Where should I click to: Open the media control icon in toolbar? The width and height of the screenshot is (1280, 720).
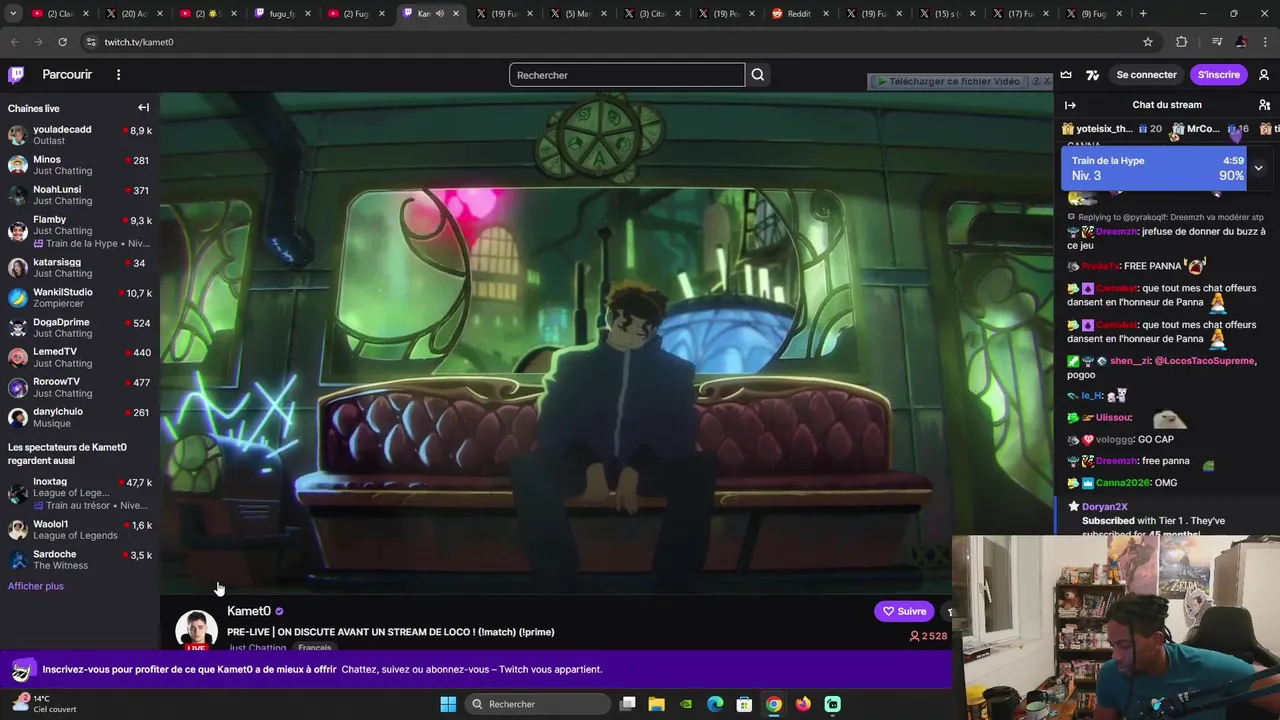(x=1217, y=42)
